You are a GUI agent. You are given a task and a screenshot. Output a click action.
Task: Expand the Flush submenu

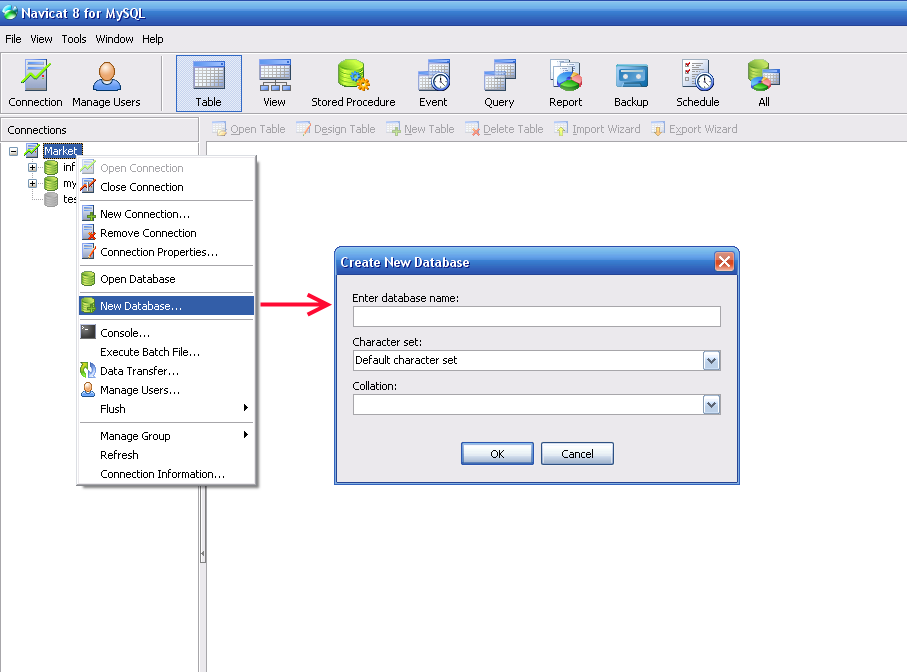167,409
